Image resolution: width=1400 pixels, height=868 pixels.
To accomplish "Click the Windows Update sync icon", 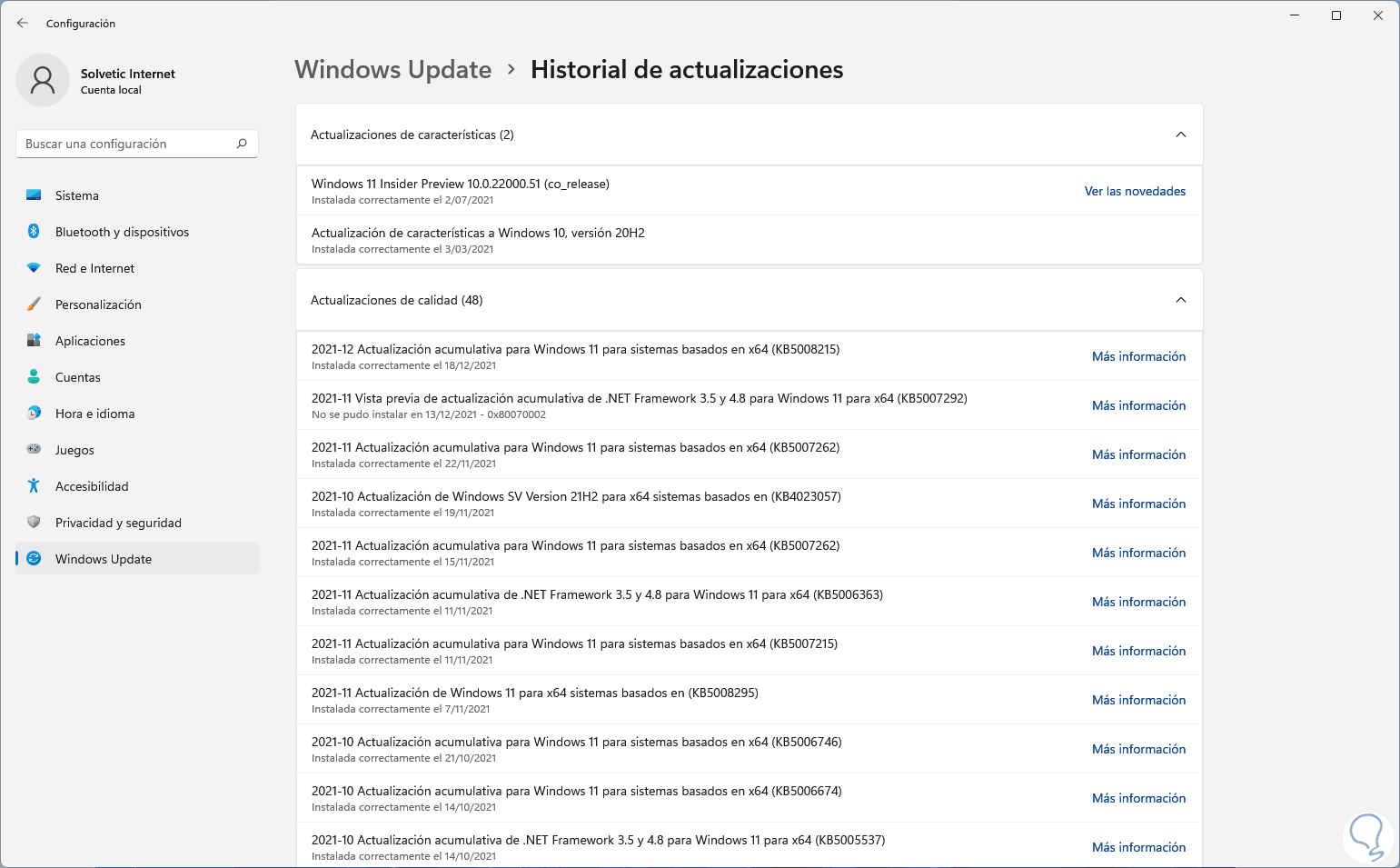I will (x=34, y=559).
